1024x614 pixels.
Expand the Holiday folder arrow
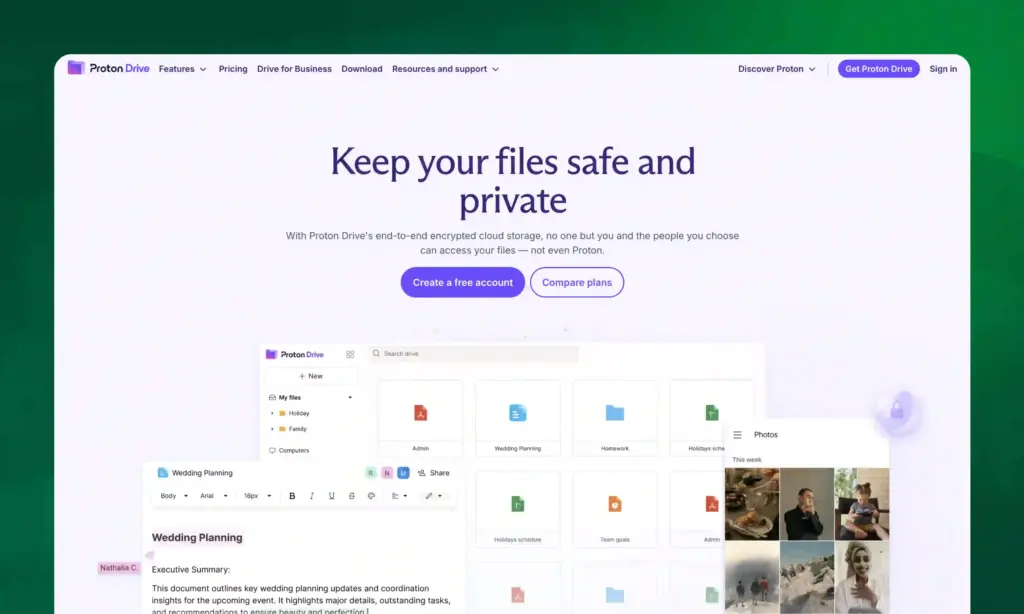coord(272,413)
